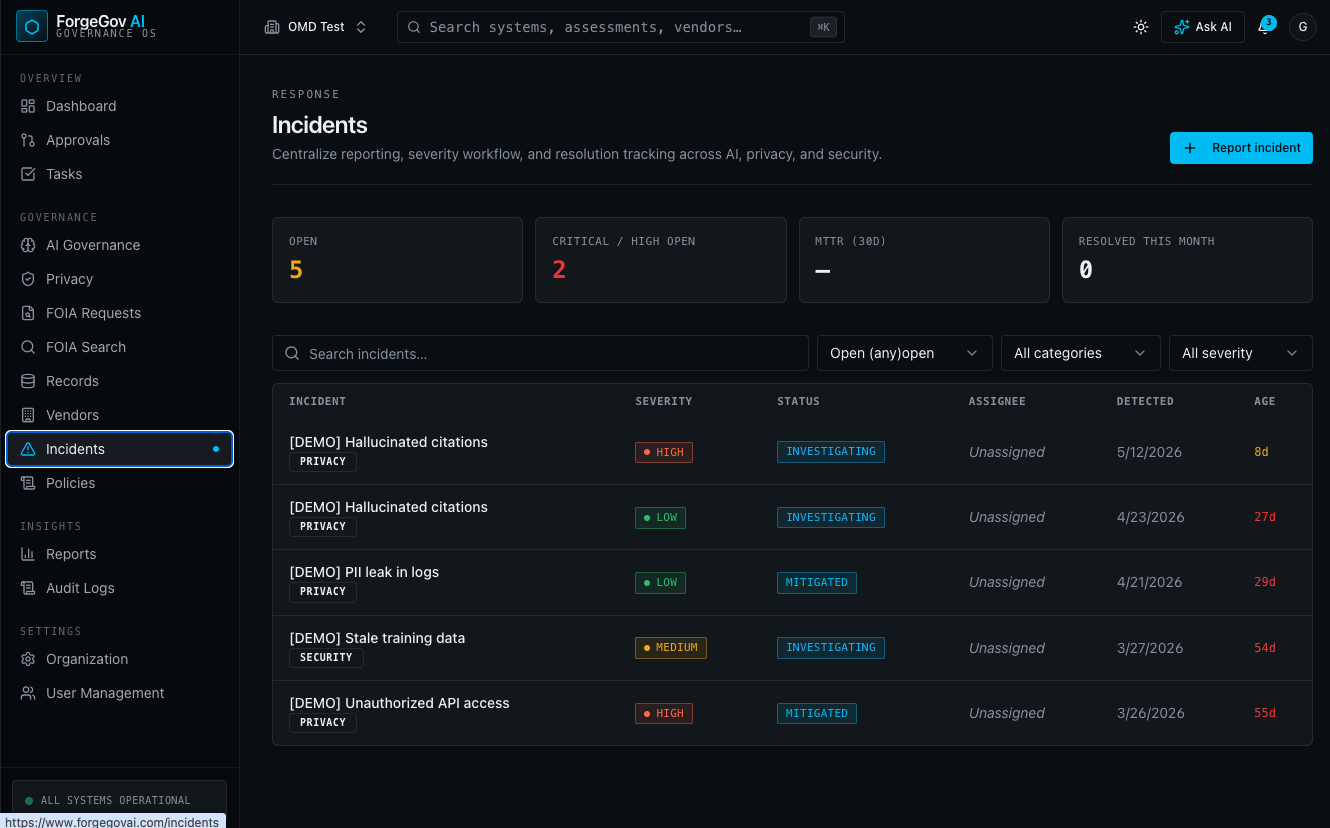
Task: Click the global search systems field
Action: click(x=620, y=27)
